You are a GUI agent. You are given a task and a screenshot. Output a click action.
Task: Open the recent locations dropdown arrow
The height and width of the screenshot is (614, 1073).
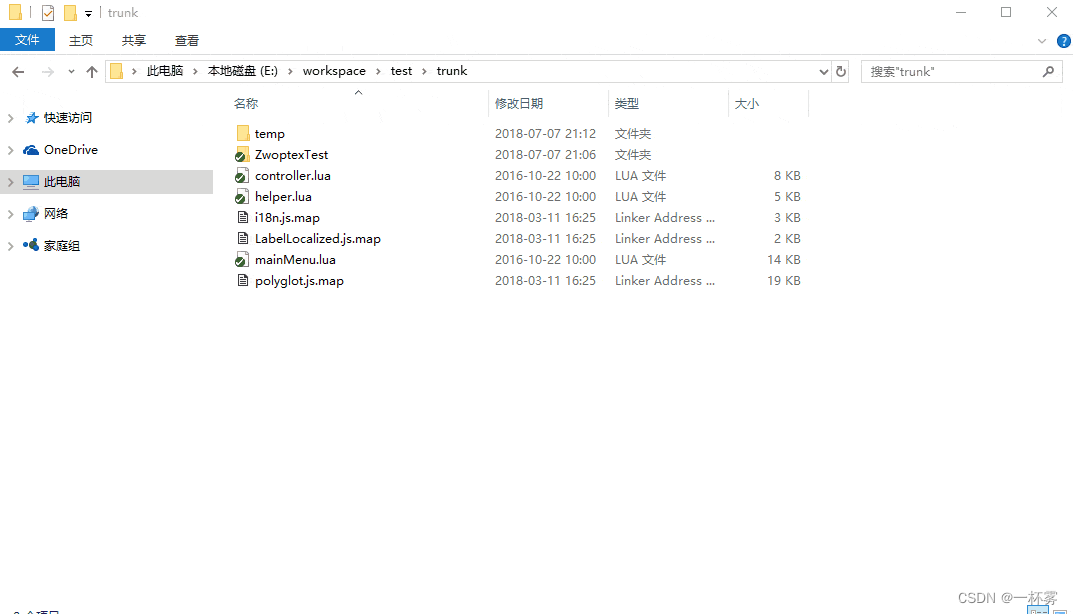(71, 72)
